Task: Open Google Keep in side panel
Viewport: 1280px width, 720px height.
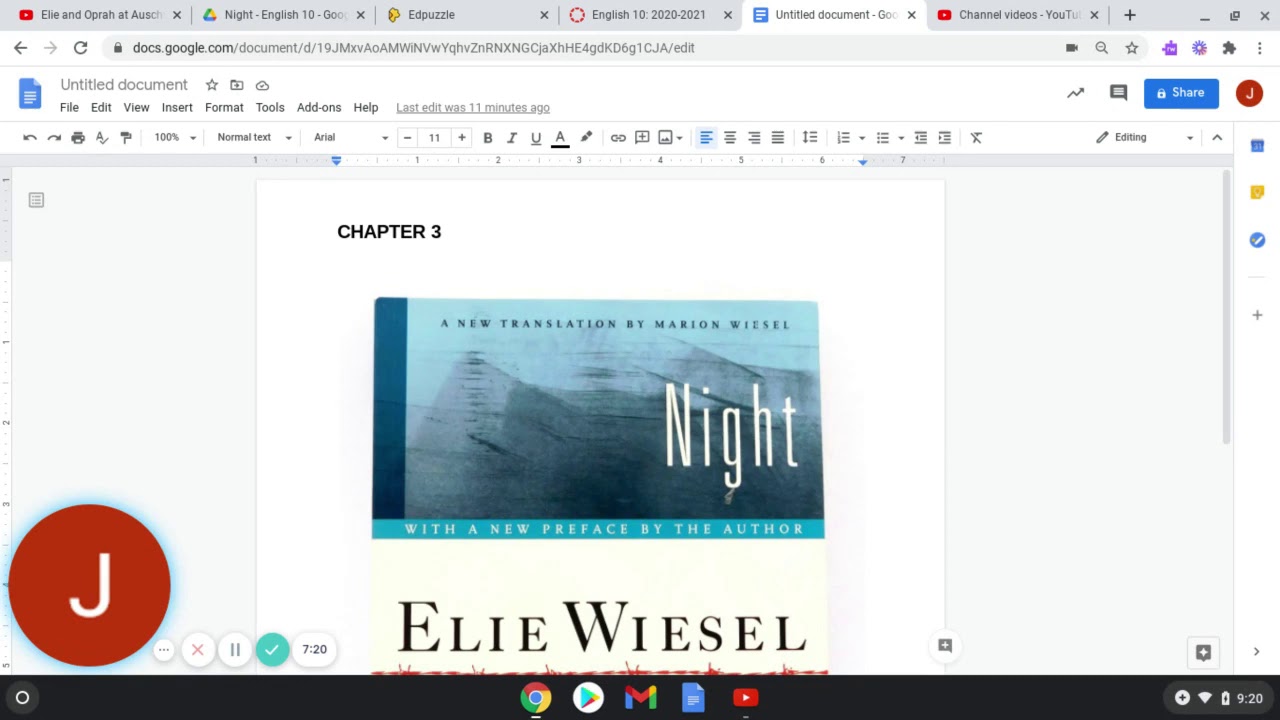Action: pos(1257,192)
